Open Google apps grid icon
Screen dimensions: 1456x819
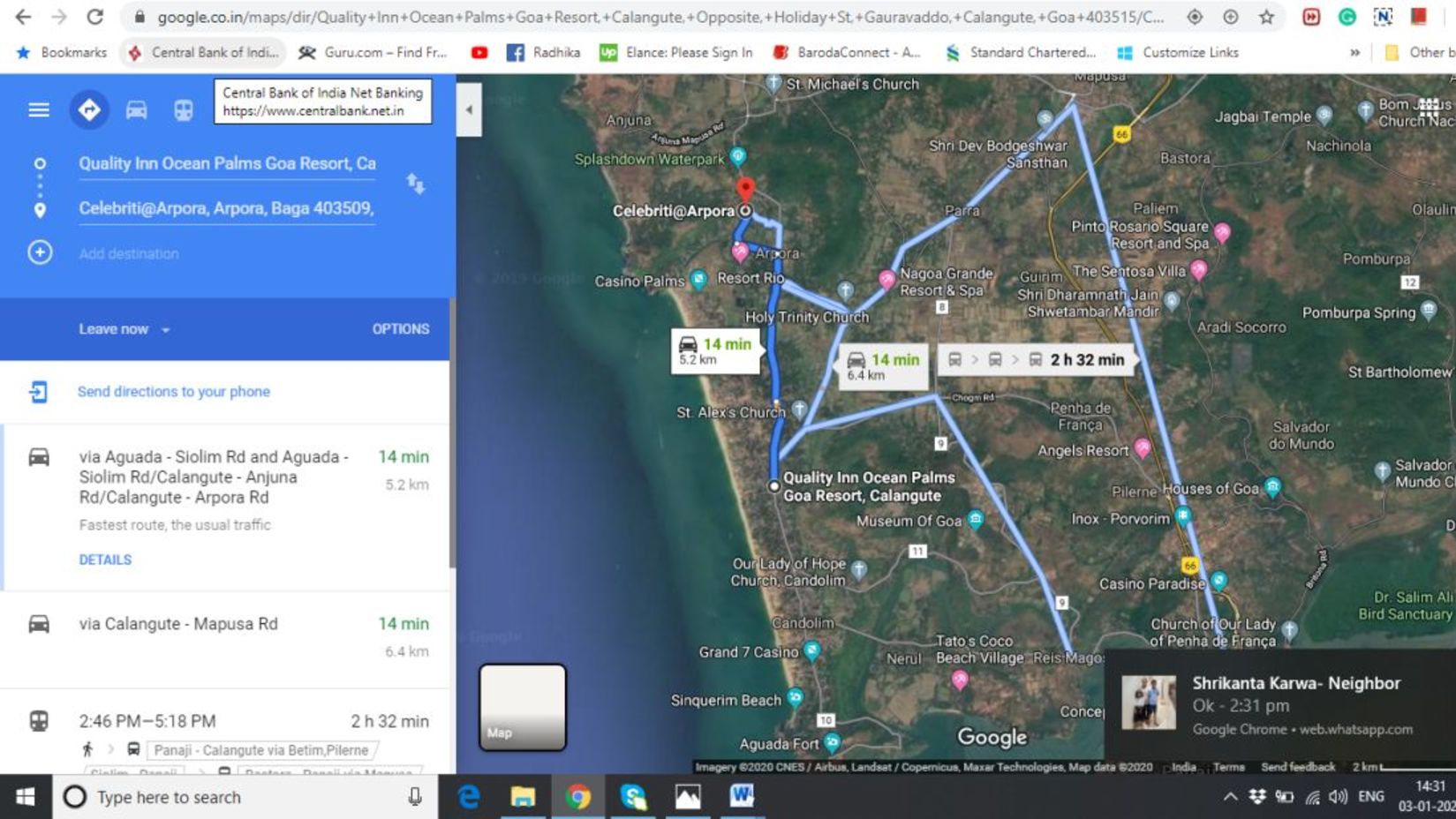(1430, 109)
